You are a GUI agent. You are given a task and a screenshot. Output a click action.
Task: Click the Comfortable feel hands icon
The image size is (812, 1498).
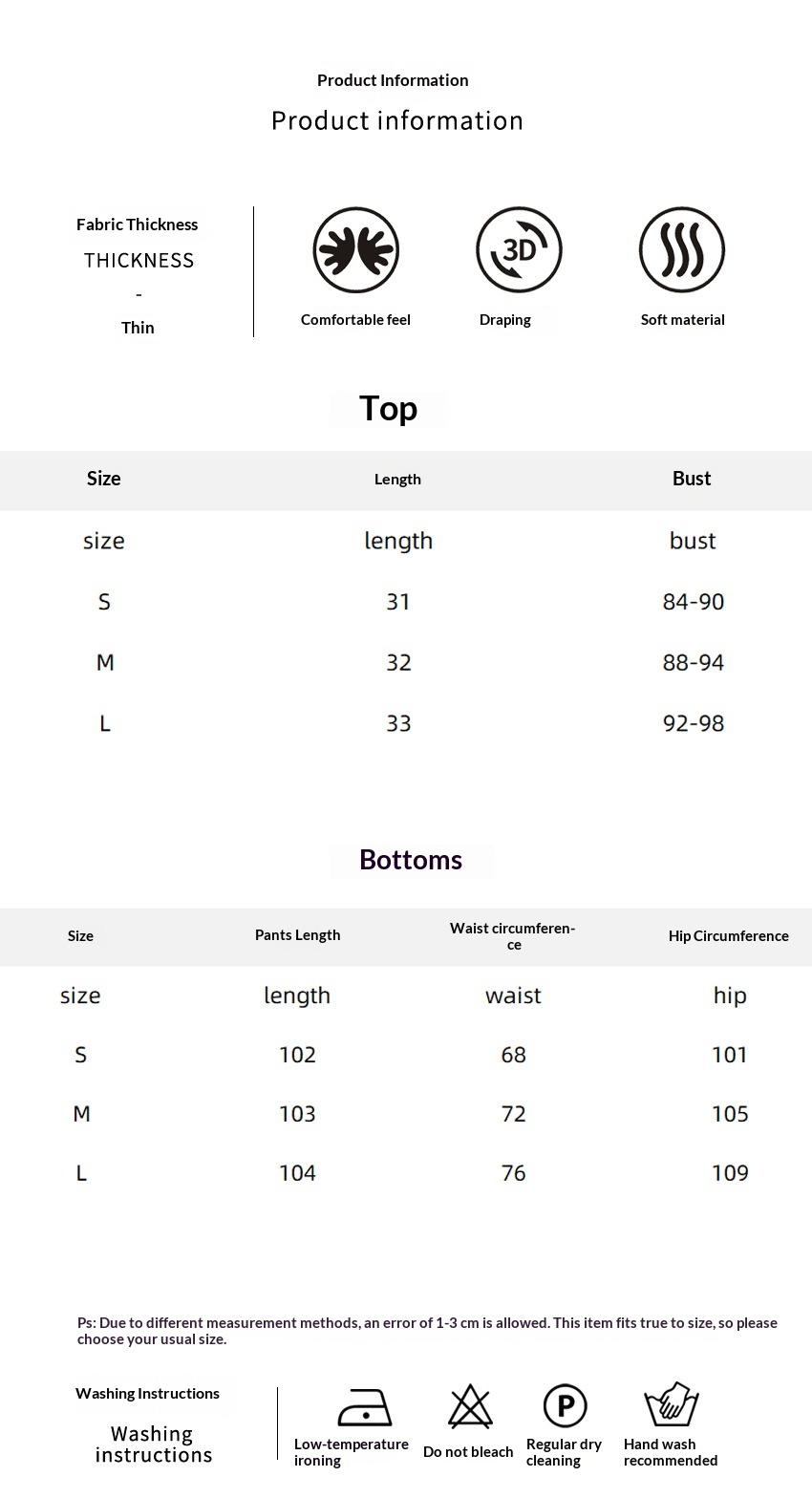[x=355, y=250]
